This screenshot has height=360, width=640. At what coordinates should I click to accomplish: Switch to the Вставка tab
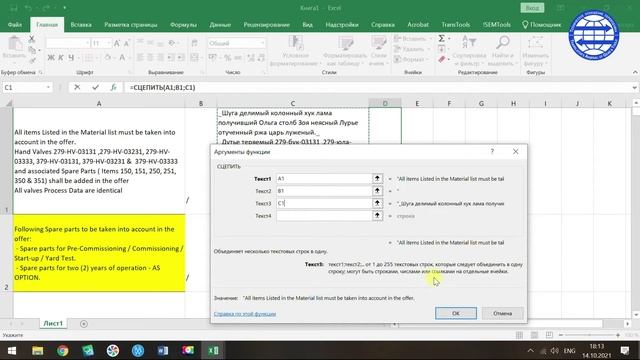[x=81, y=24]
